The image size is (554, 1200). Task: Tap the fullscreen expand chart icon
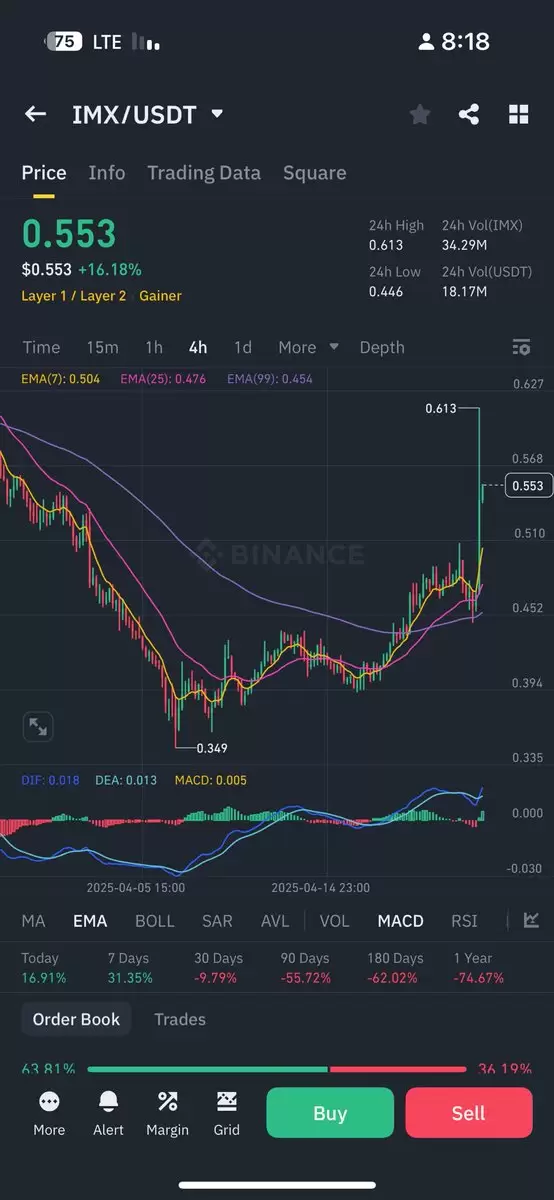pos(37,727)
